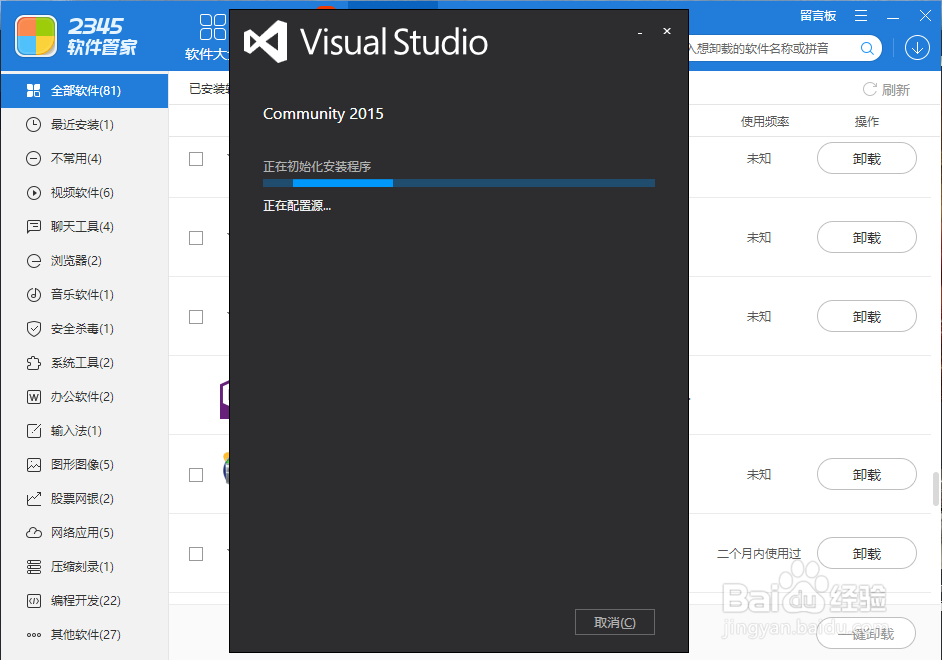Open 编程开发(22) code icon category
The height and width of the screenshot is (660, 942).
tap(34, 601)
